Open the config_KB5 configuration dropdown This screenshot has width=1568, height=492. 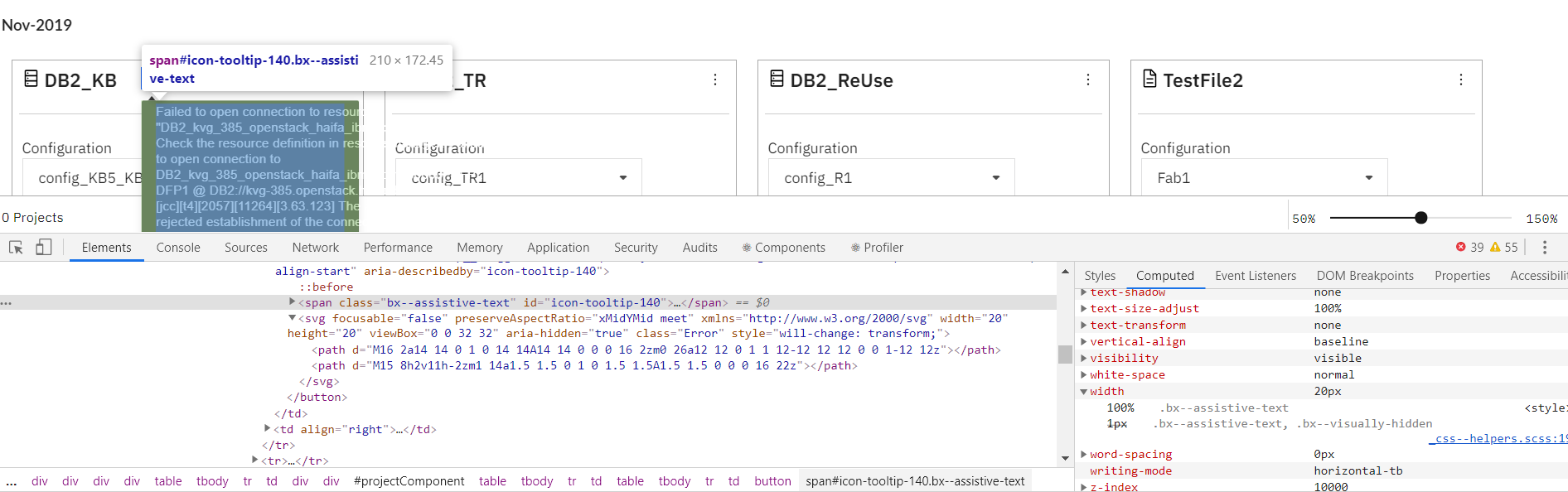pos(83,178)
